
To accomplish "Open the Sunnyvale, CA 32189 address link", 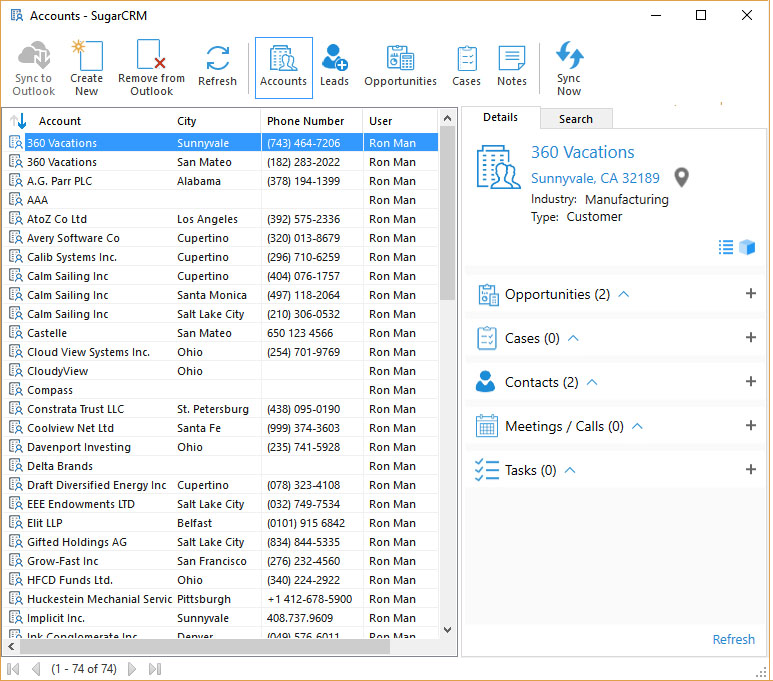I will [x=595, y=178].
